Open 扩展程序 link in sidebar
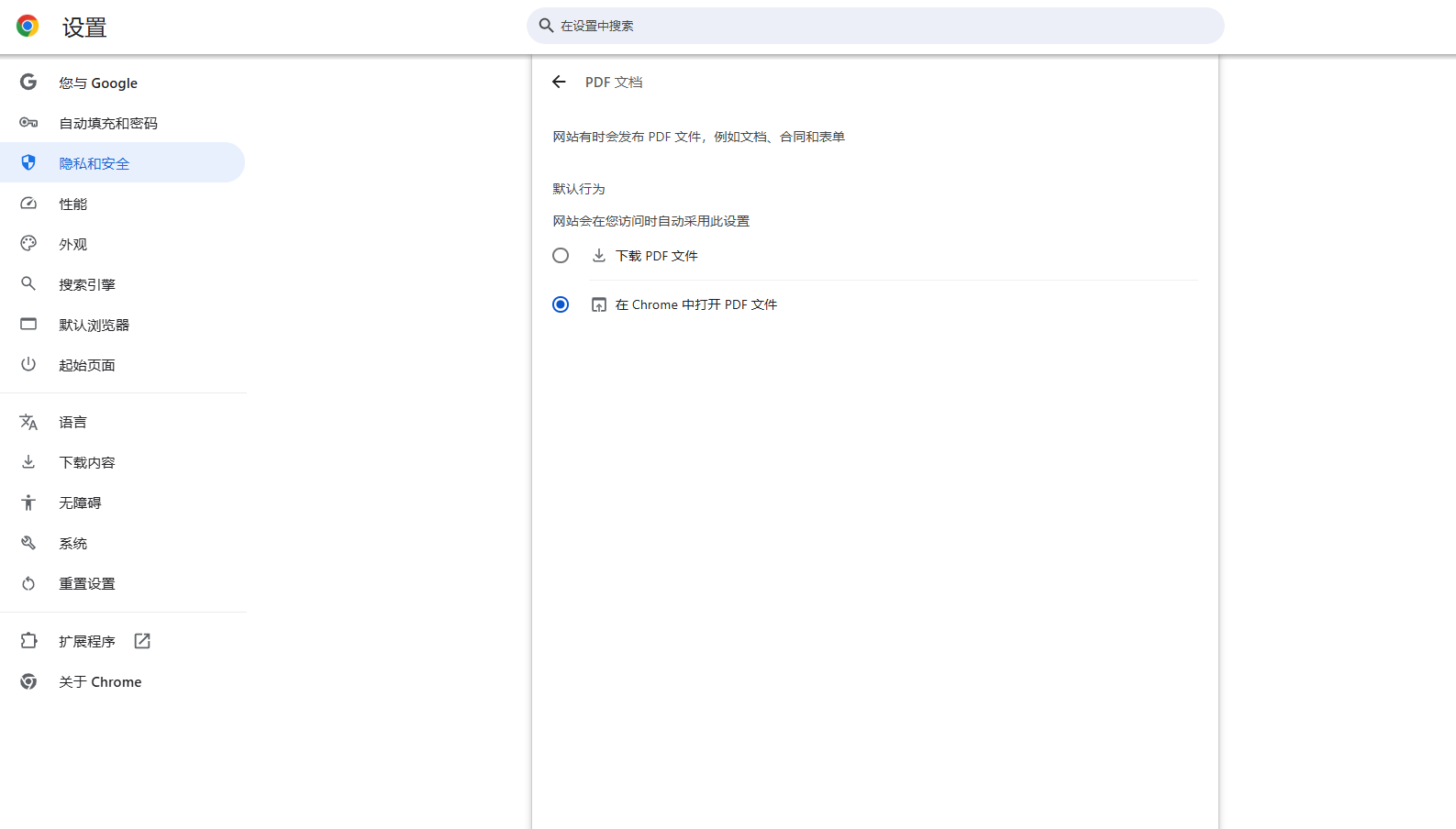The image size is (1456, 829). (122, 641)
